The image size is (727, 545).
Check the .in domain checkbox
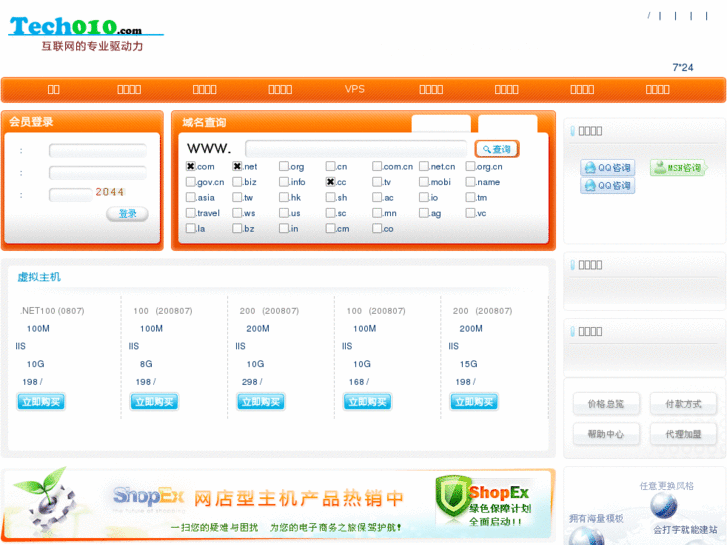point(284,228)
